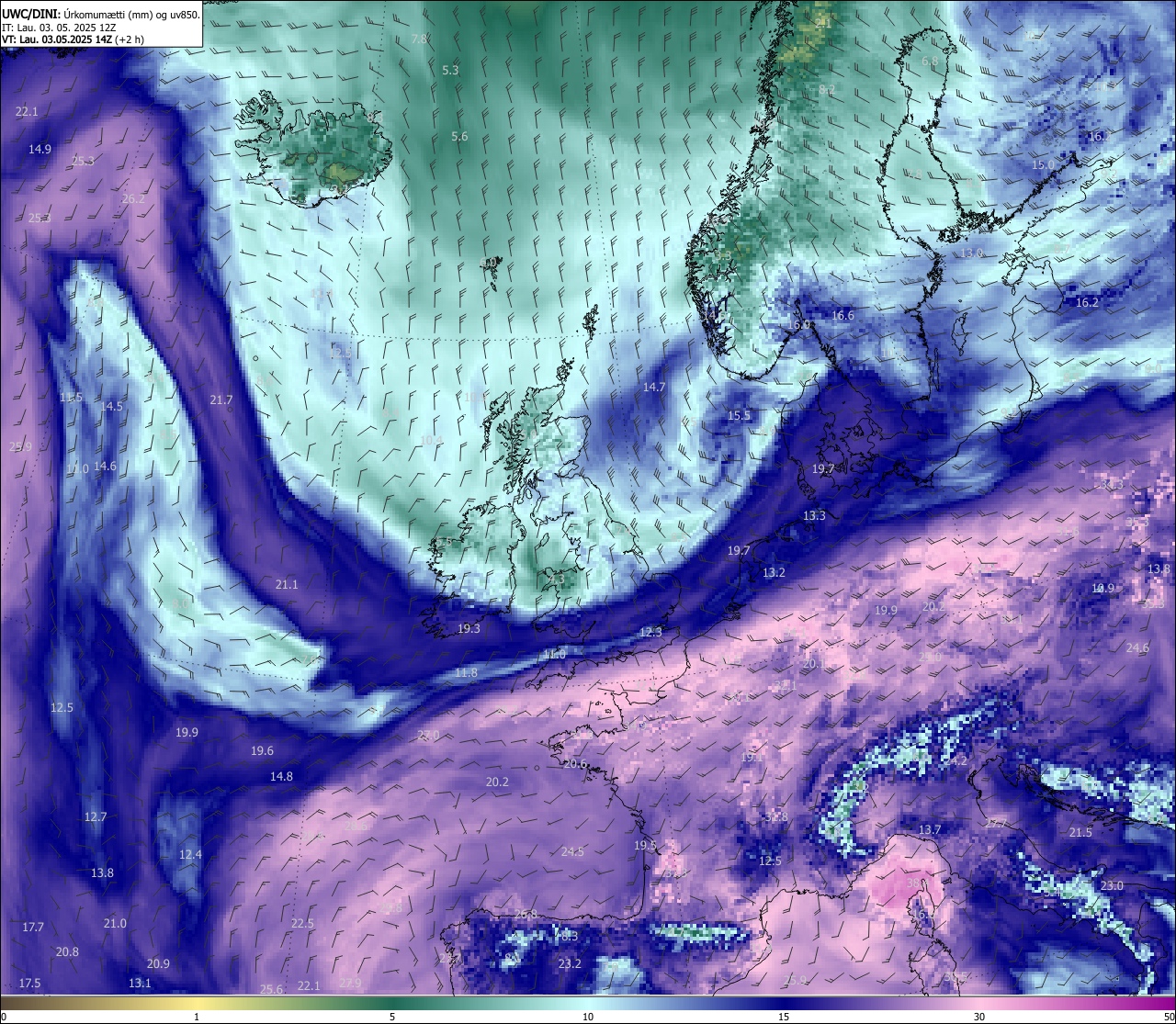Click the 21.5 value label
Screen dimensions: 1176x1024
(1080, 832)
